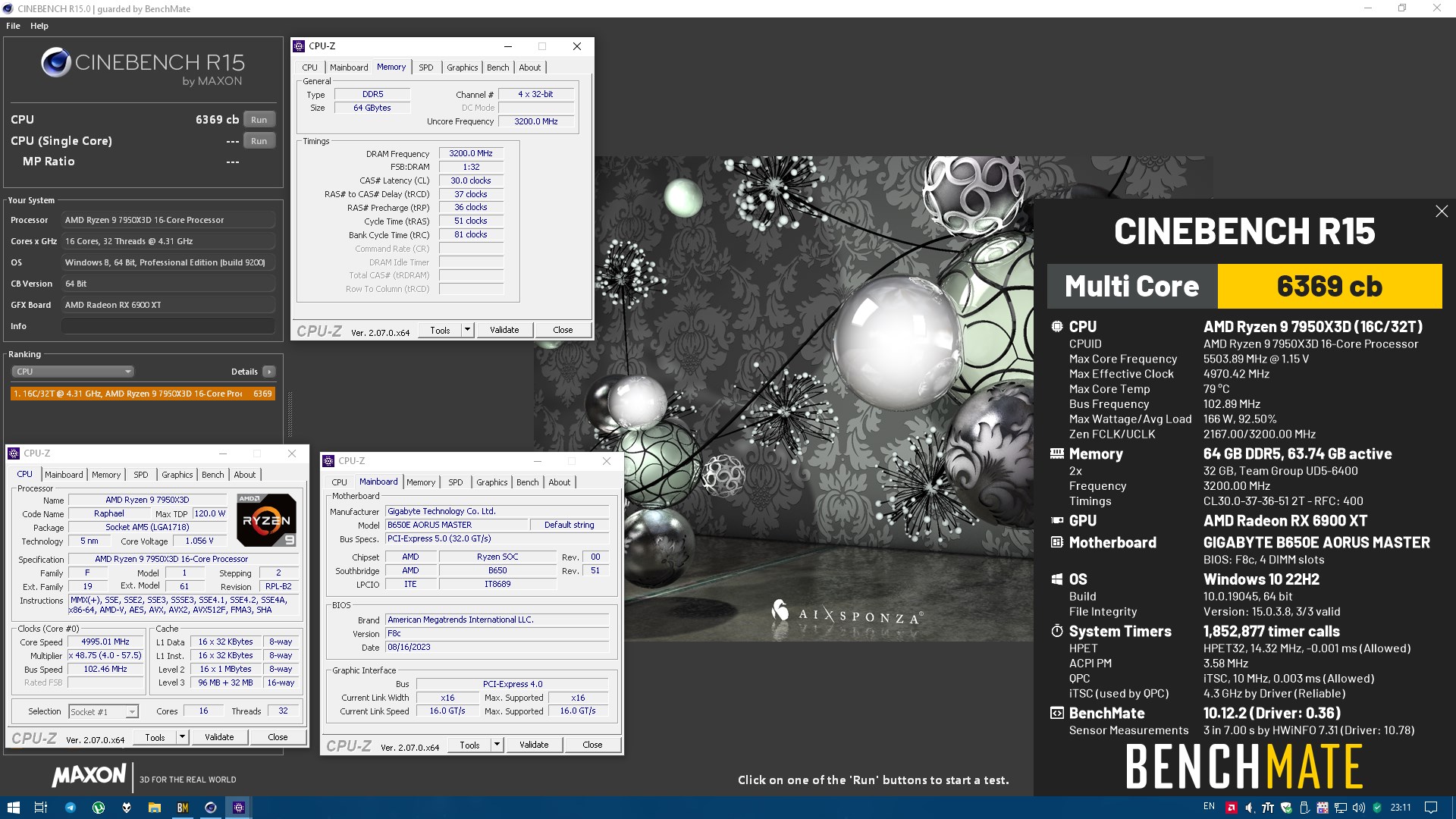Switch to CPU-Z via taskbar icon
The width and height of the screenshot is (1456, 819).
point(239,808)
